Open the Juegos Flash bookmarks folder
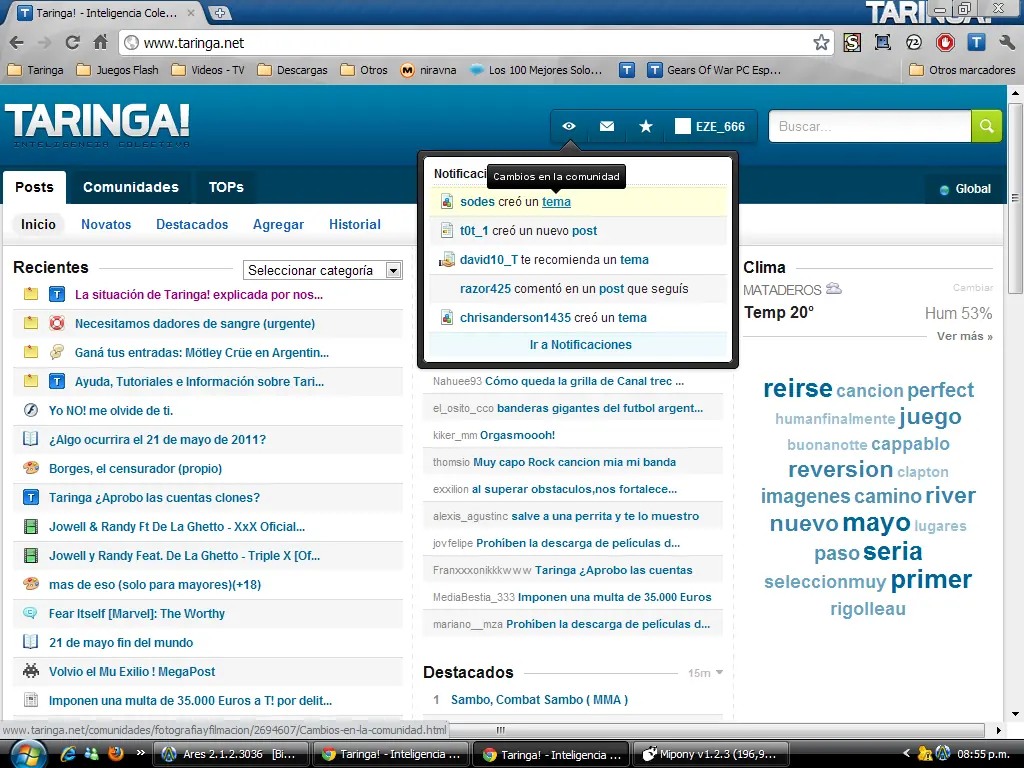The width and height of the screenshot is (1024, 768). click(x=118, y=70)
